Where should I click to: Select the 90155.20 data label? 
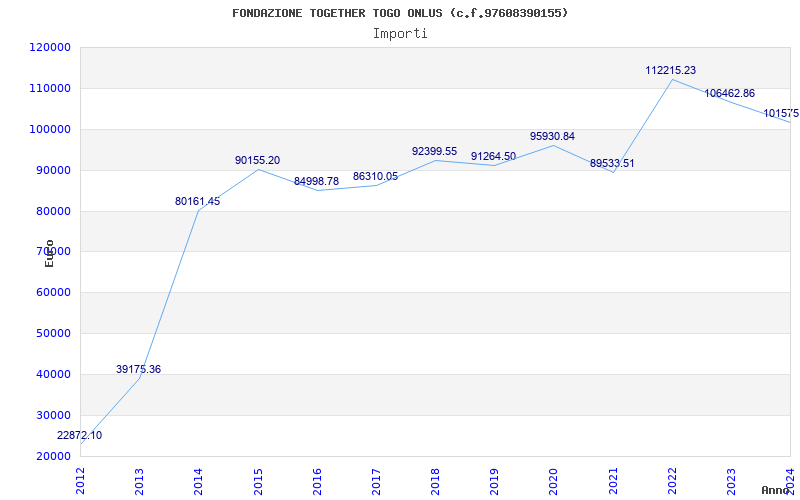[x=257, y=160]
